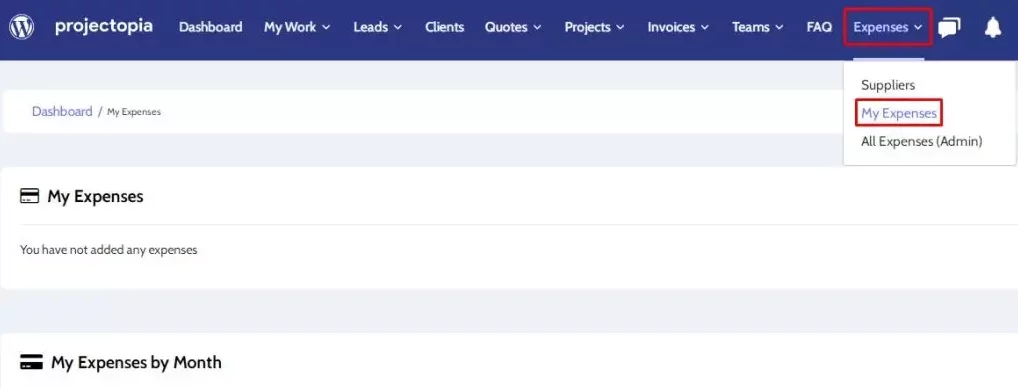Expand the Invoices dropdown menu
This screenshot has width=1018, height=388.
(x=678, y=27)
